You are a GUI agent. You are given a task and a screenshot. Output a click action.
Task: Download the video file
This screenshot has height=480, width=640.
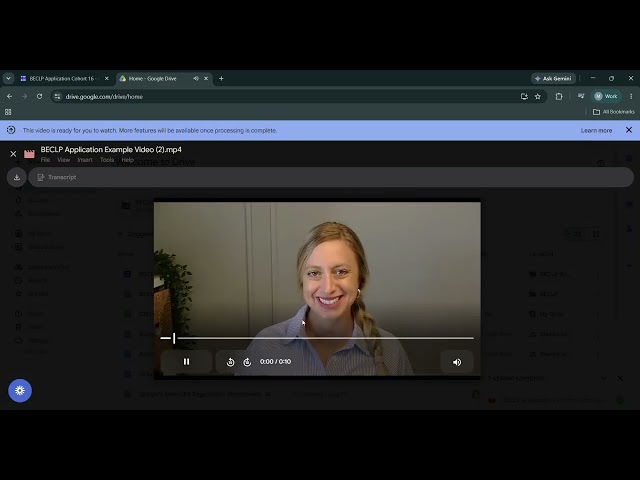coord(17,177)
